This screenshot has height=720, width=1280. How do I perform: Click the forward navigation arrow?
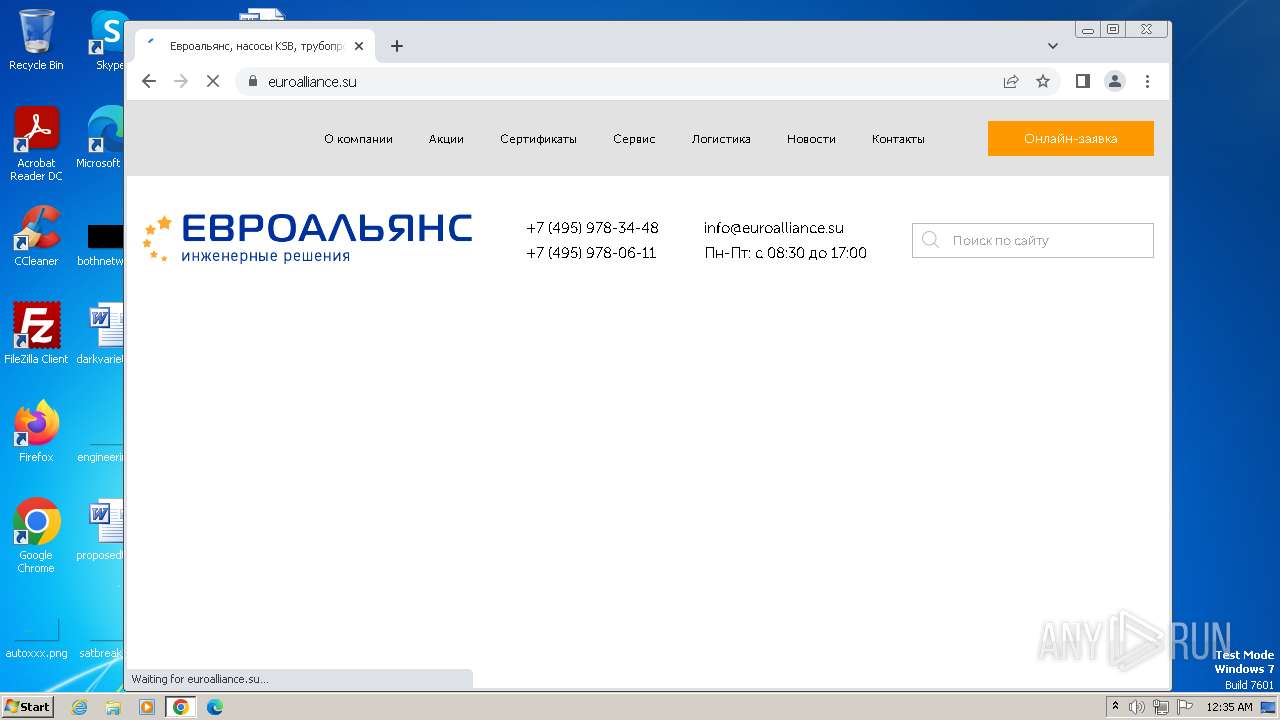(181, 81)
